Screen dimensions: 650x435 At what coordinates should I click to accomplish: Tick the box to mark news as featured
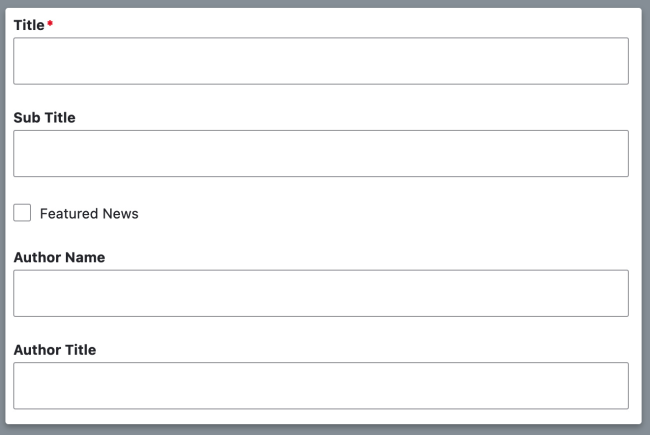tap(22, 213)
